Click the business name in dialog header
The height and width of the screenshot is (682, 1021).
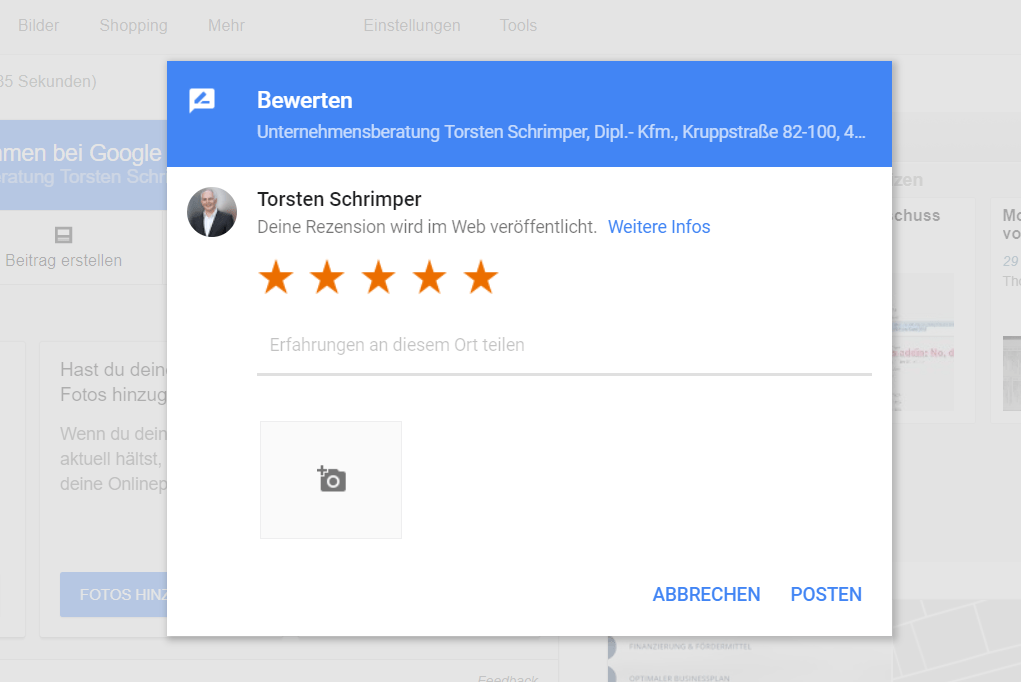(x=561, y=132)
